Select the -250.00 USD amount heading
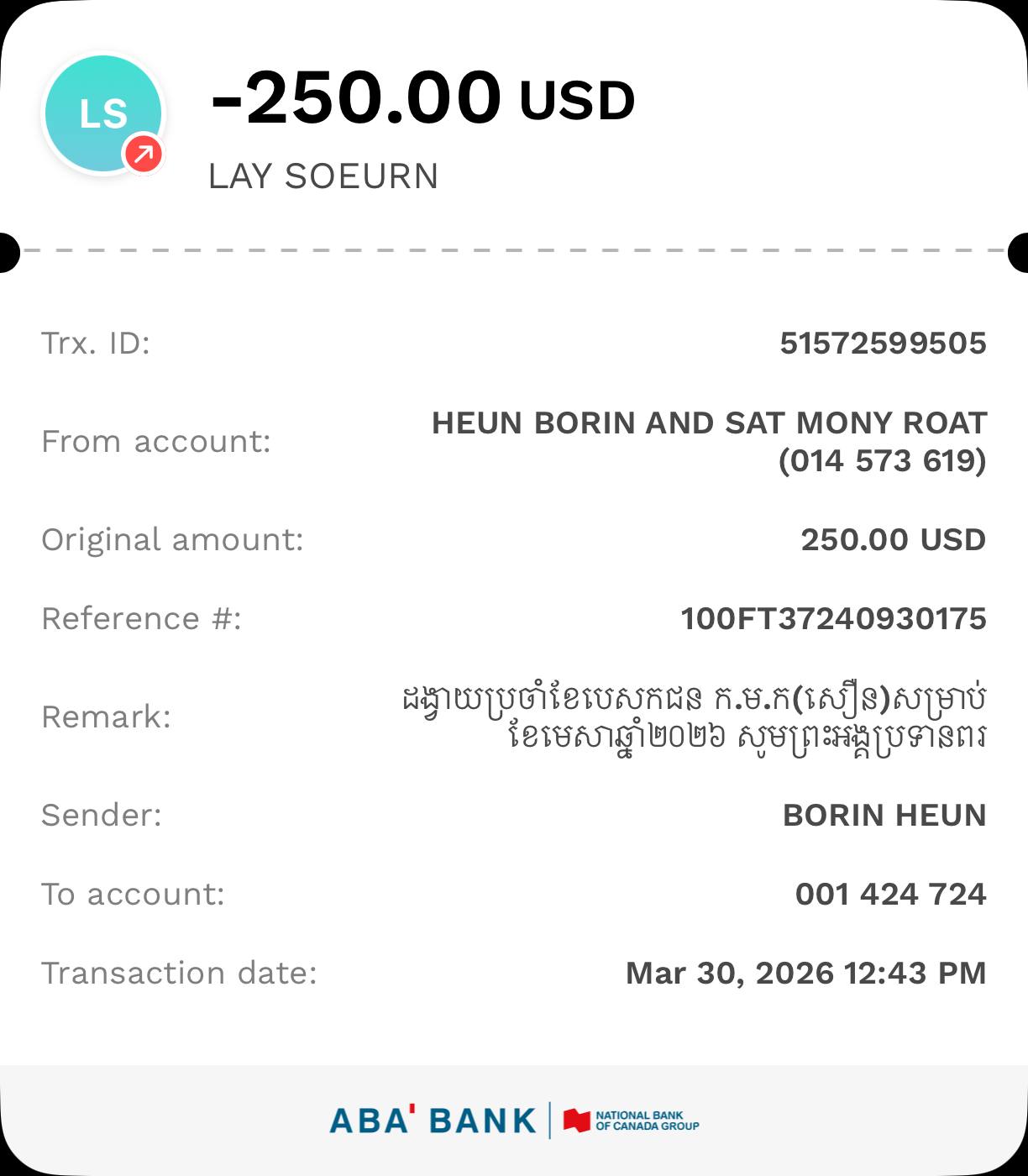 pos(422,98)
